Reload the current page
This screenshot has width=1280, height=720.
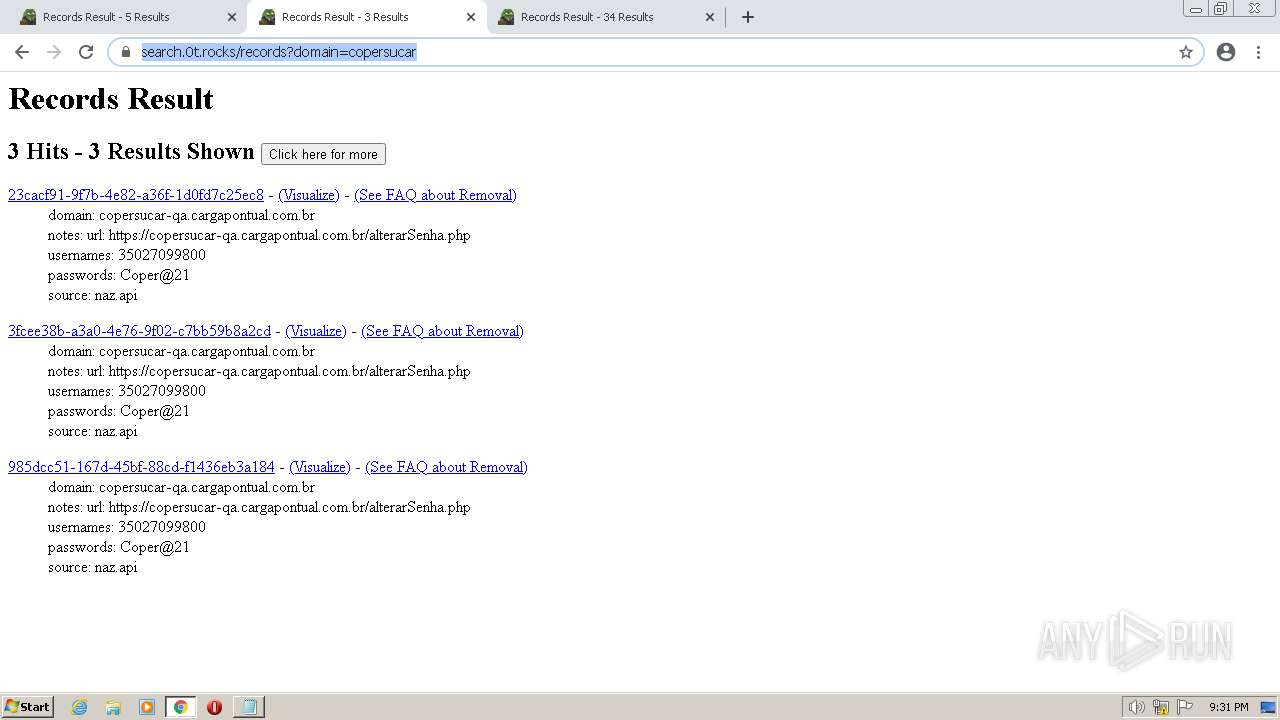(86, 52)
